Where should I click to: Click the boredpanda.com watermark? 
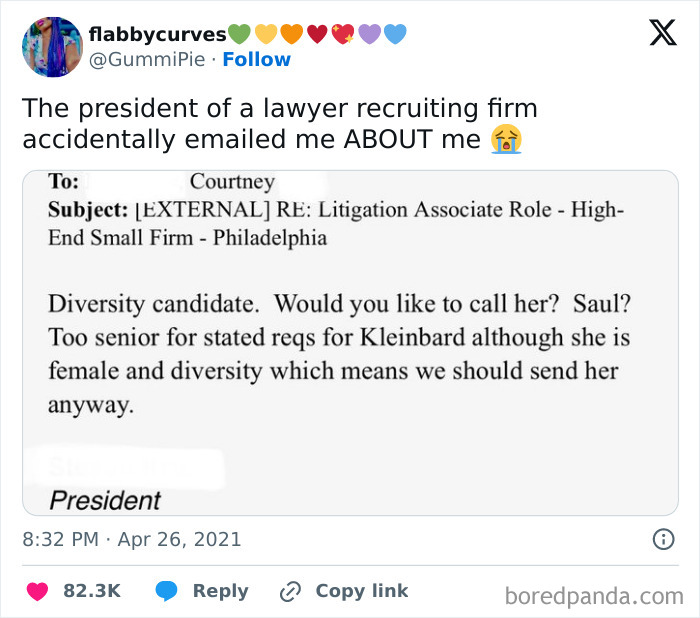(x=594, y=596)
